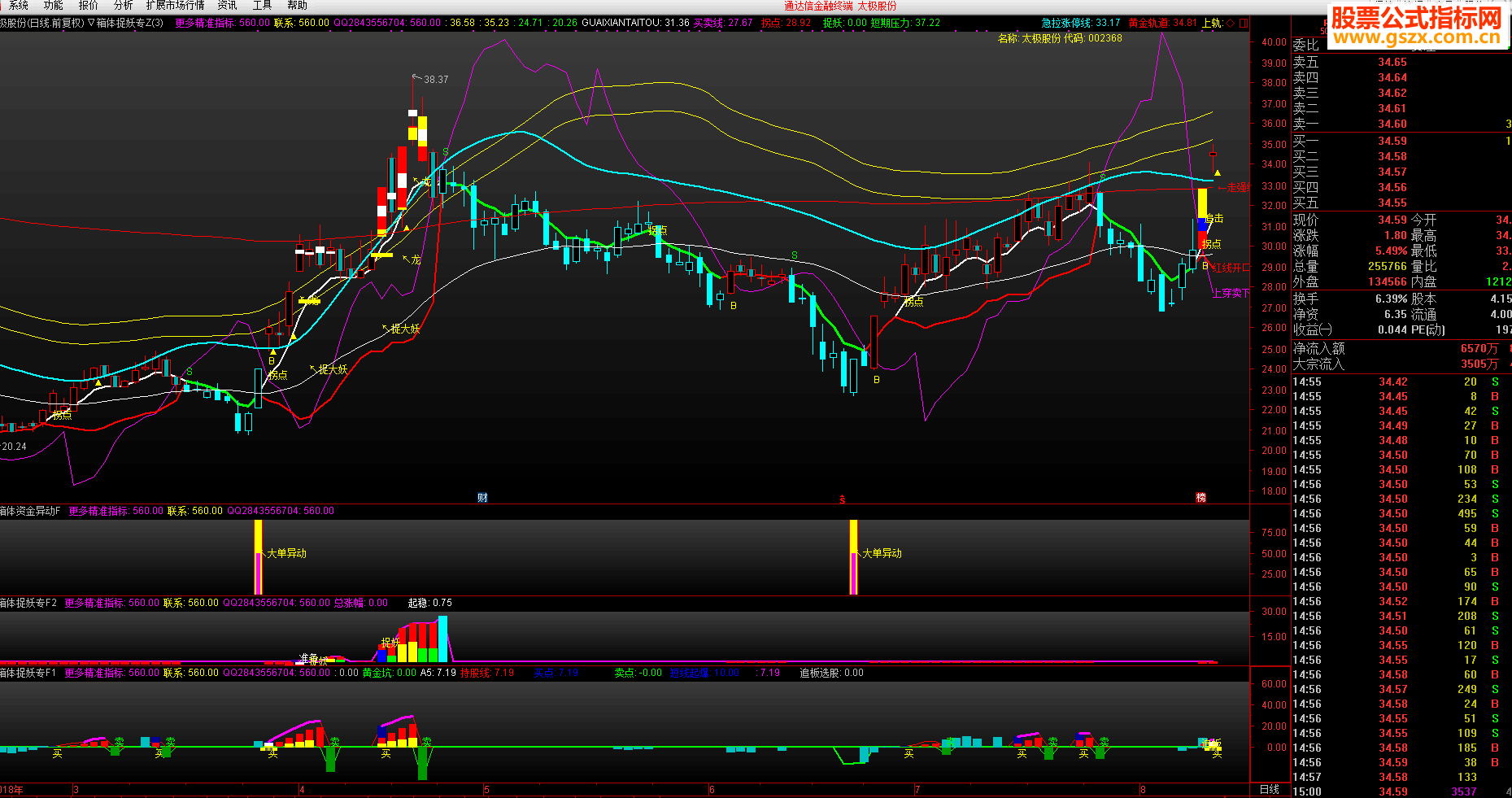1512x798 pixels.
Task: Open the 分析 menu
Action: pos(123,6)
